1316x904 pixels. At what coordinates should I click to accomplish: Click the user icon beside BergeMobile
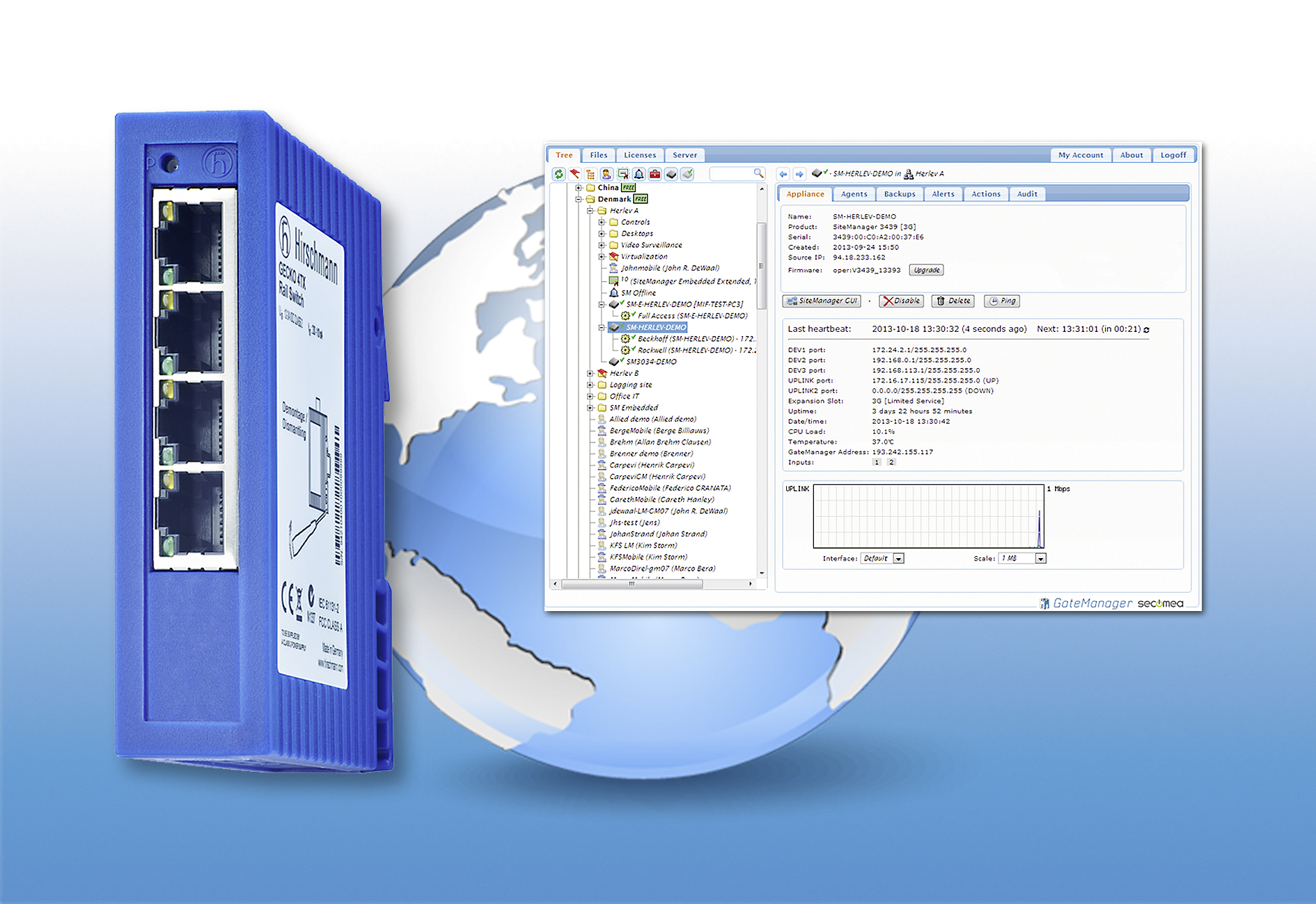click(602, 431)
